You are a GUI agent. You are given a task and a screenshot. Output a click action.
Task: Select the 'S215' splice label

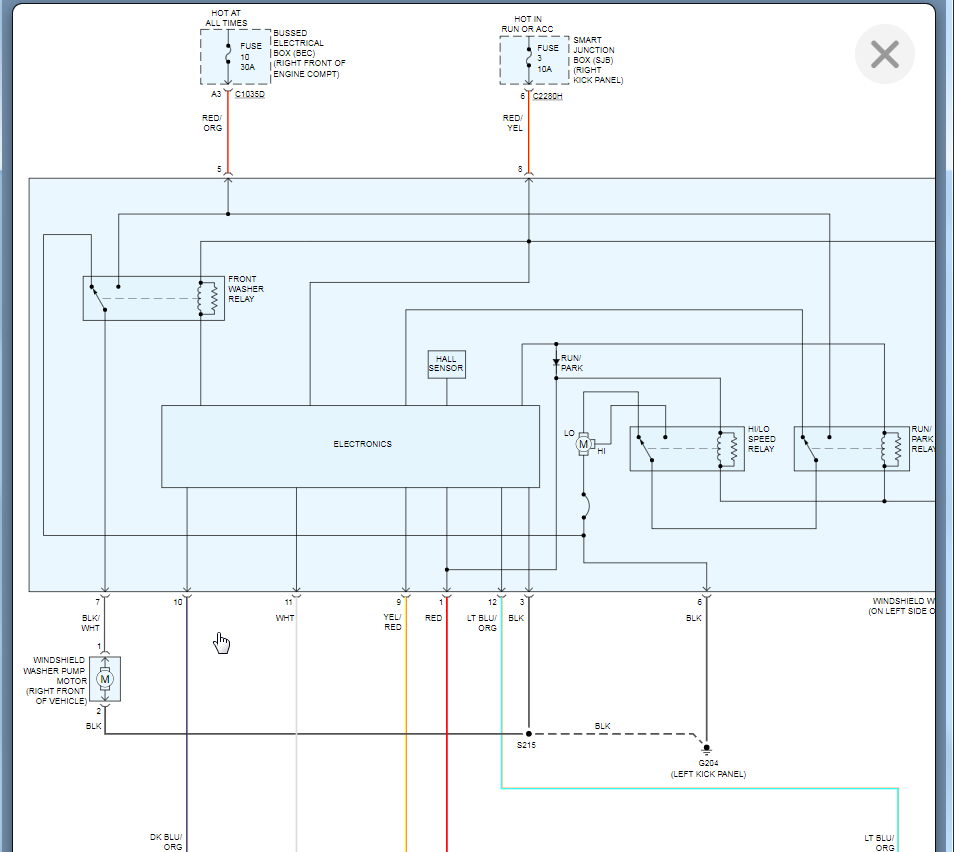(526, 746)
